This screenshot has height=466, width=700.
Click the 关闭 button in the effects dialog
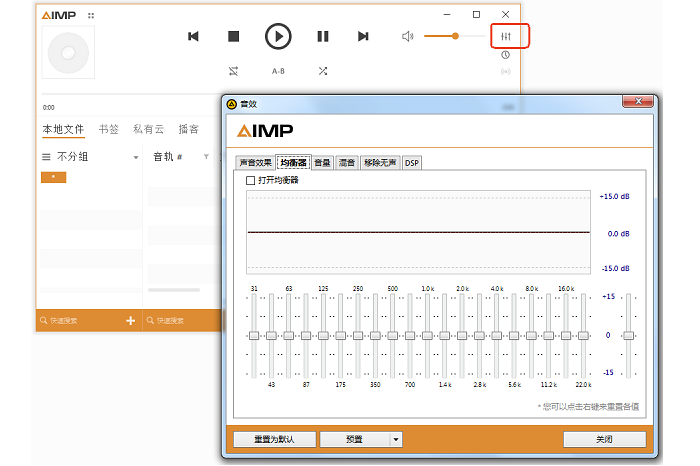604,439
